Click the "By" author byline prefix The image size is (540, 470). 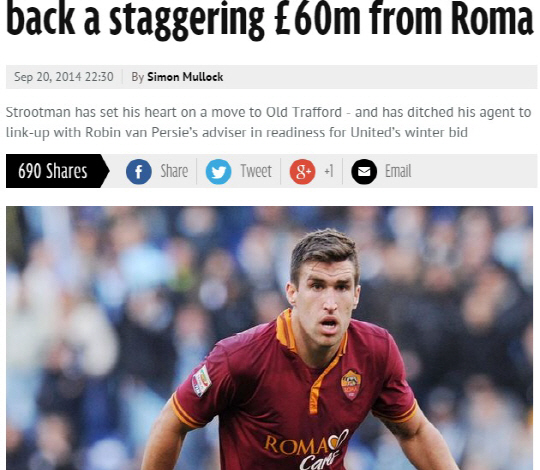137,77
